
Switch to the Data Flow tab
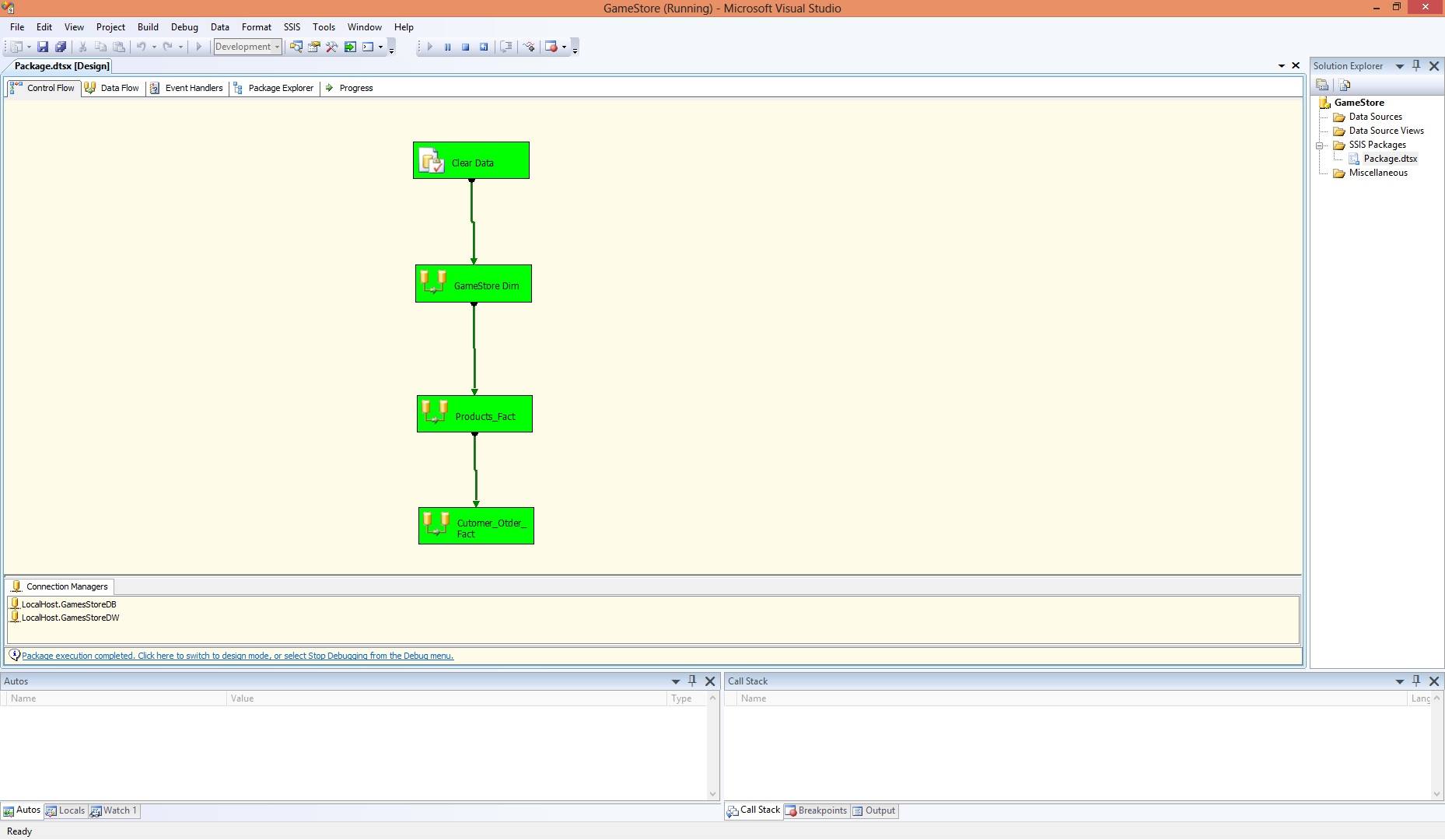(113, 88)
